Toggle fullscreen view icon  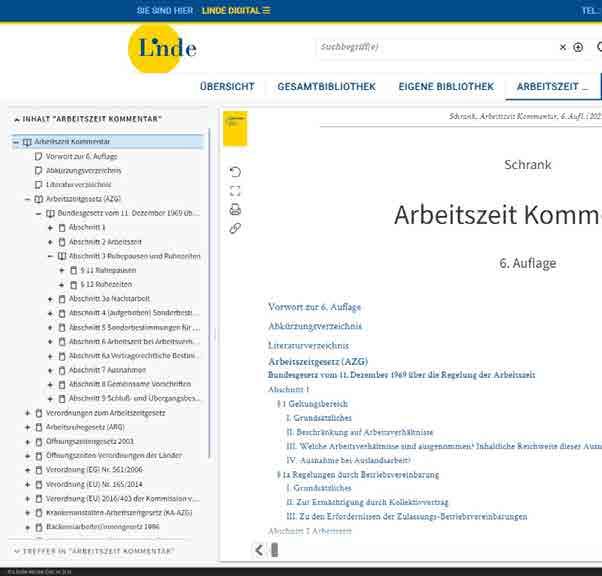coord(235,191)
